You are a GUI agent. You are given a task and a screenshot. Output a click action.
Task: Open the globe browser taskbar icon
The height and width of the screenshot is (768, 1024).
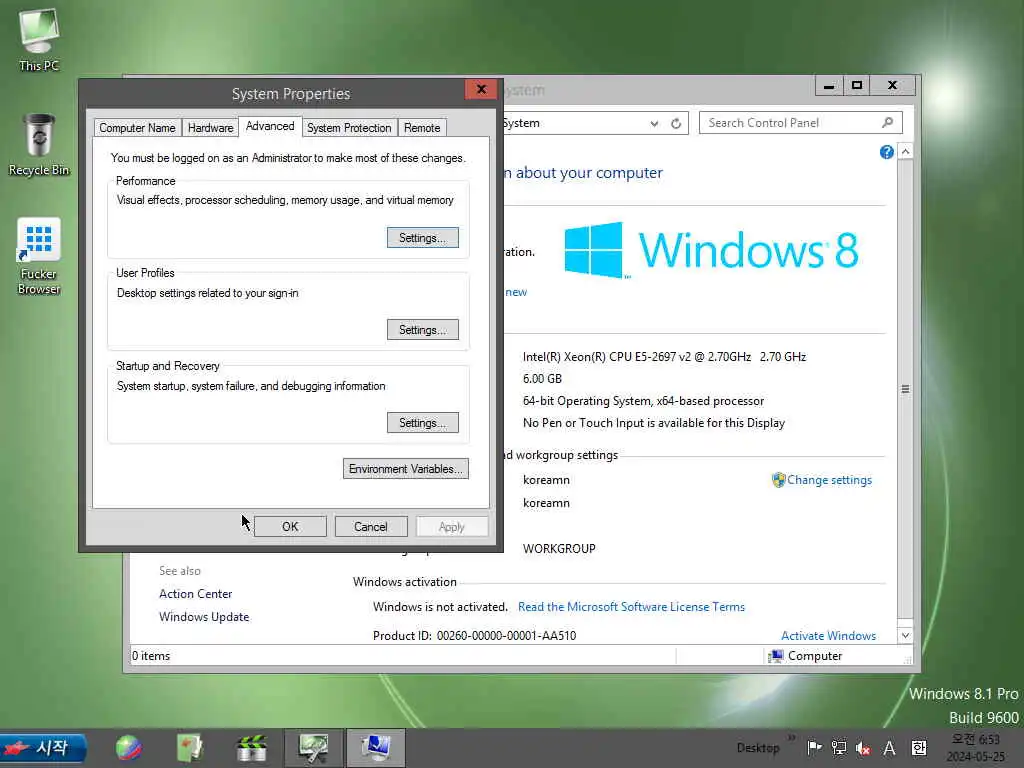[129, 748]
